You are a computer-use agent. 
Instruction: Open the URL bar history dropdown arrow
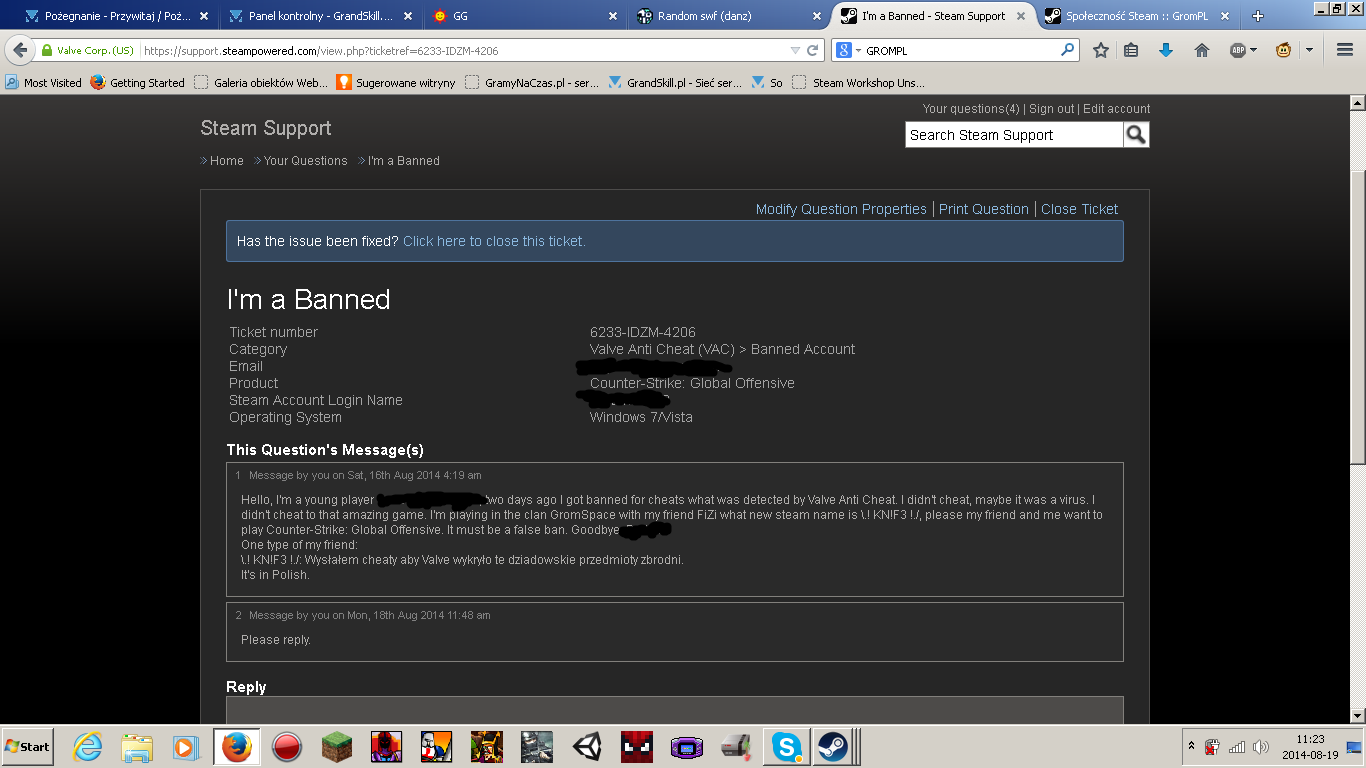point(795,50)
